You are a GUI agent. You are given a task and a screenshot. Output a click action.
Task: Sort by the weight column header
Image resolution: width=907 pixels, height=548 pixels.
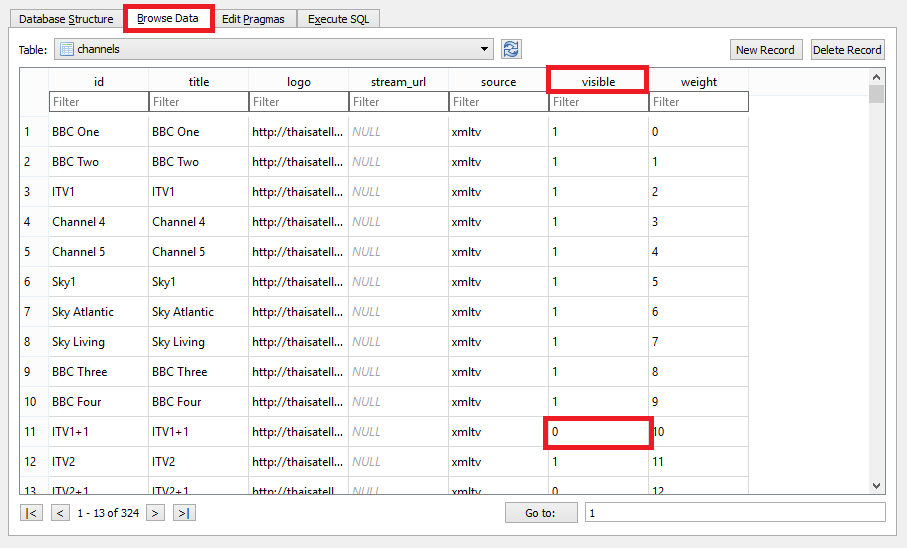[698, 82]
